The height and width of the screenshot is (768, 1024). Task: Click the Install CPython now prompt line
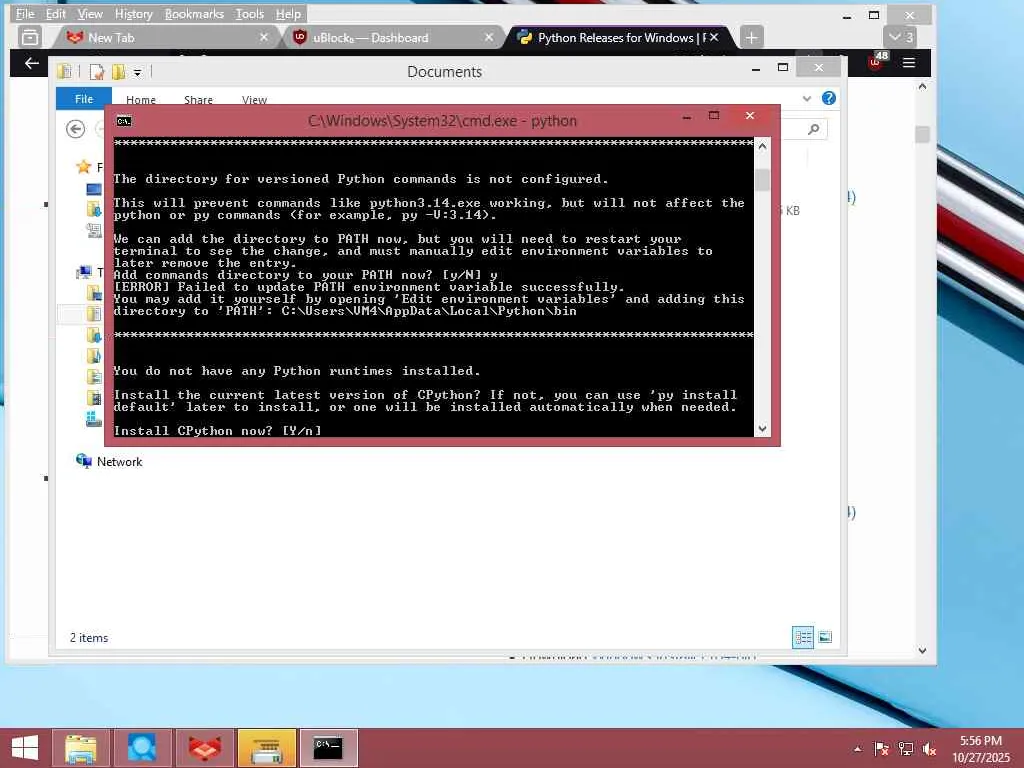coord(217,430)
